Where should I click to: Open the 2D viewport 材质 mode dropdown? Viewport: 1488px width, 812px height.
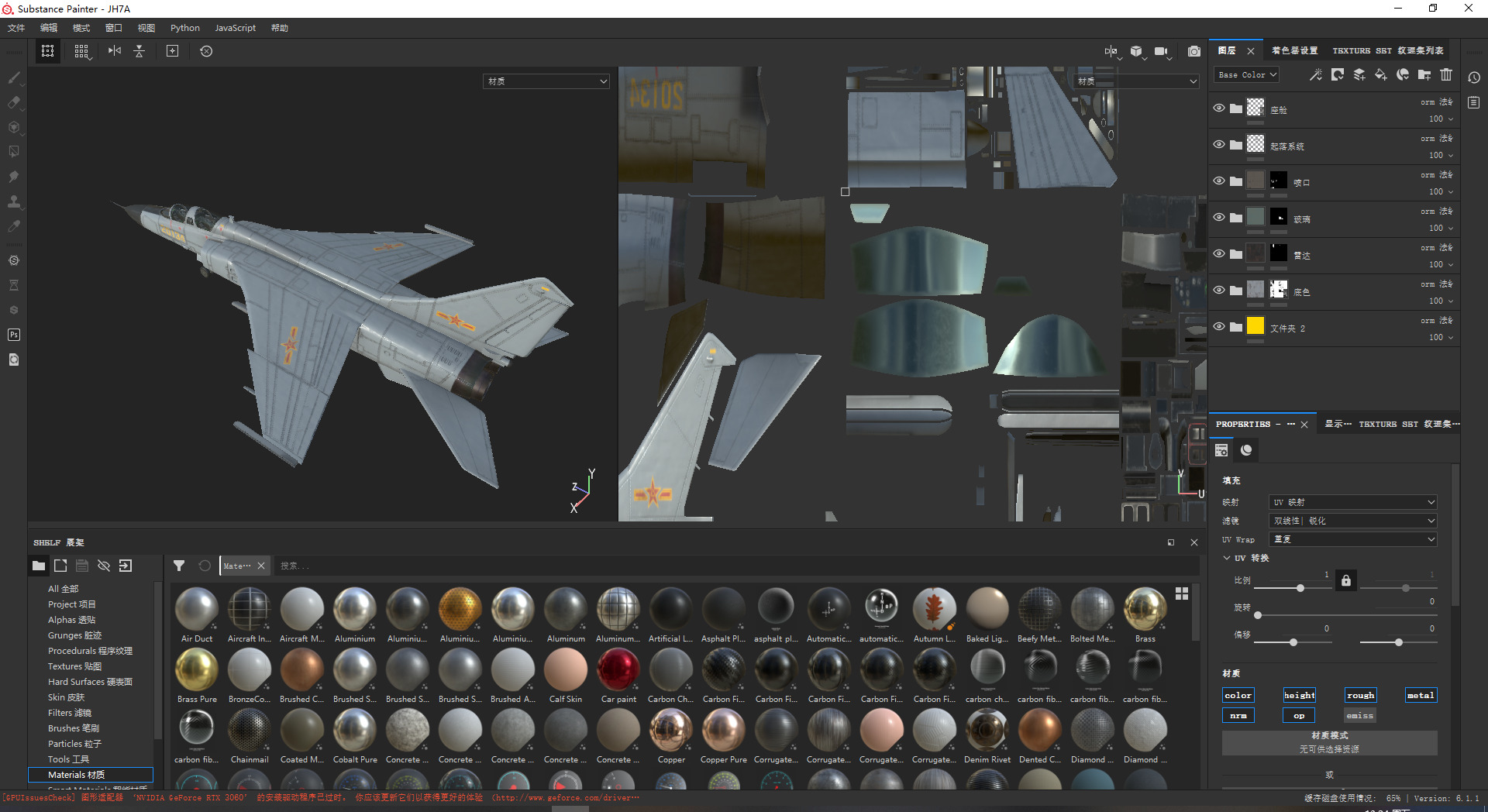(1136, 81)
